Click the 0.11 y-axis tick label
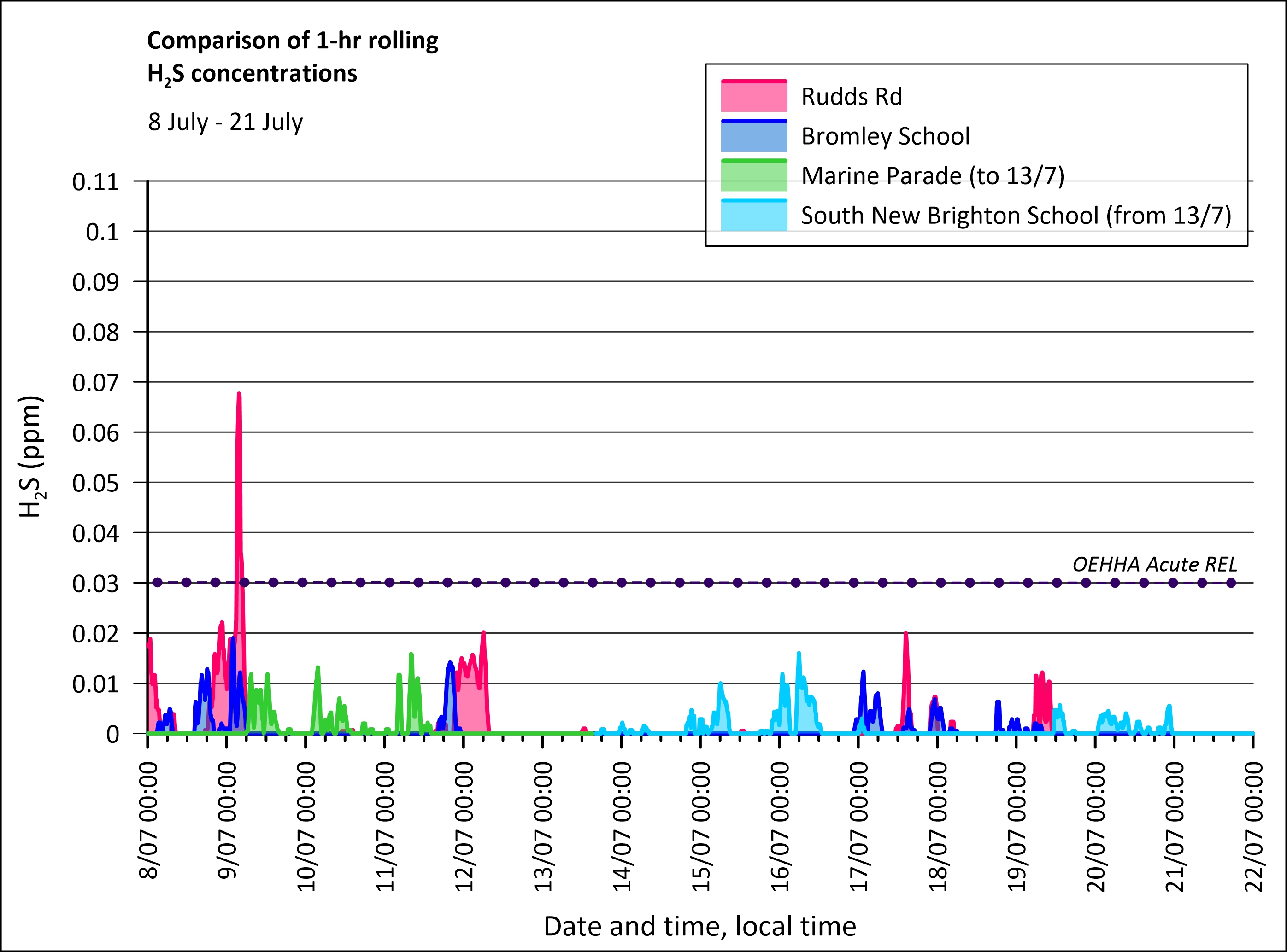The image size is (1287, 952). point(96,182)
